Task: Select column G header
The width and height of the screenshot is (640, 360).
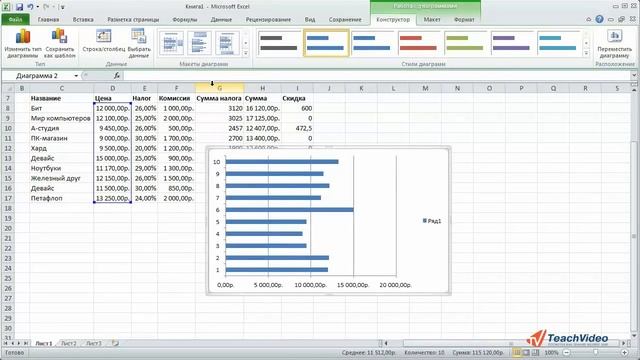Action: click(220, 88)
